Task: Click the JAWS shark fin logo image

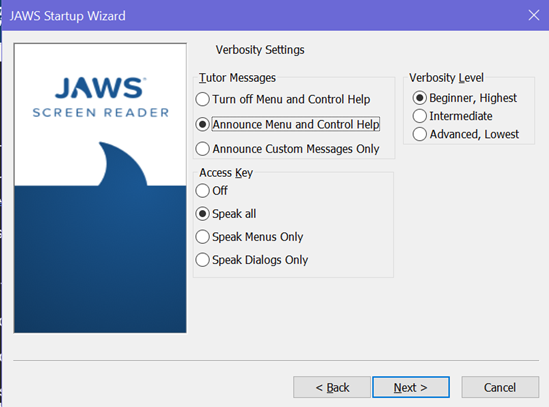Action: click(x=100, y=188)
